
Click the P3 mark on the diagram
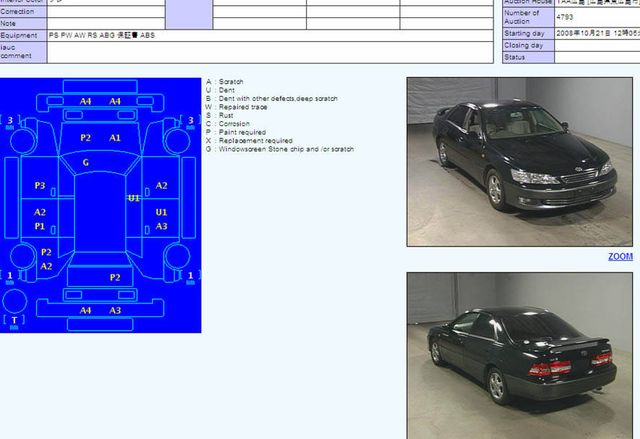(x=40, y=186)
